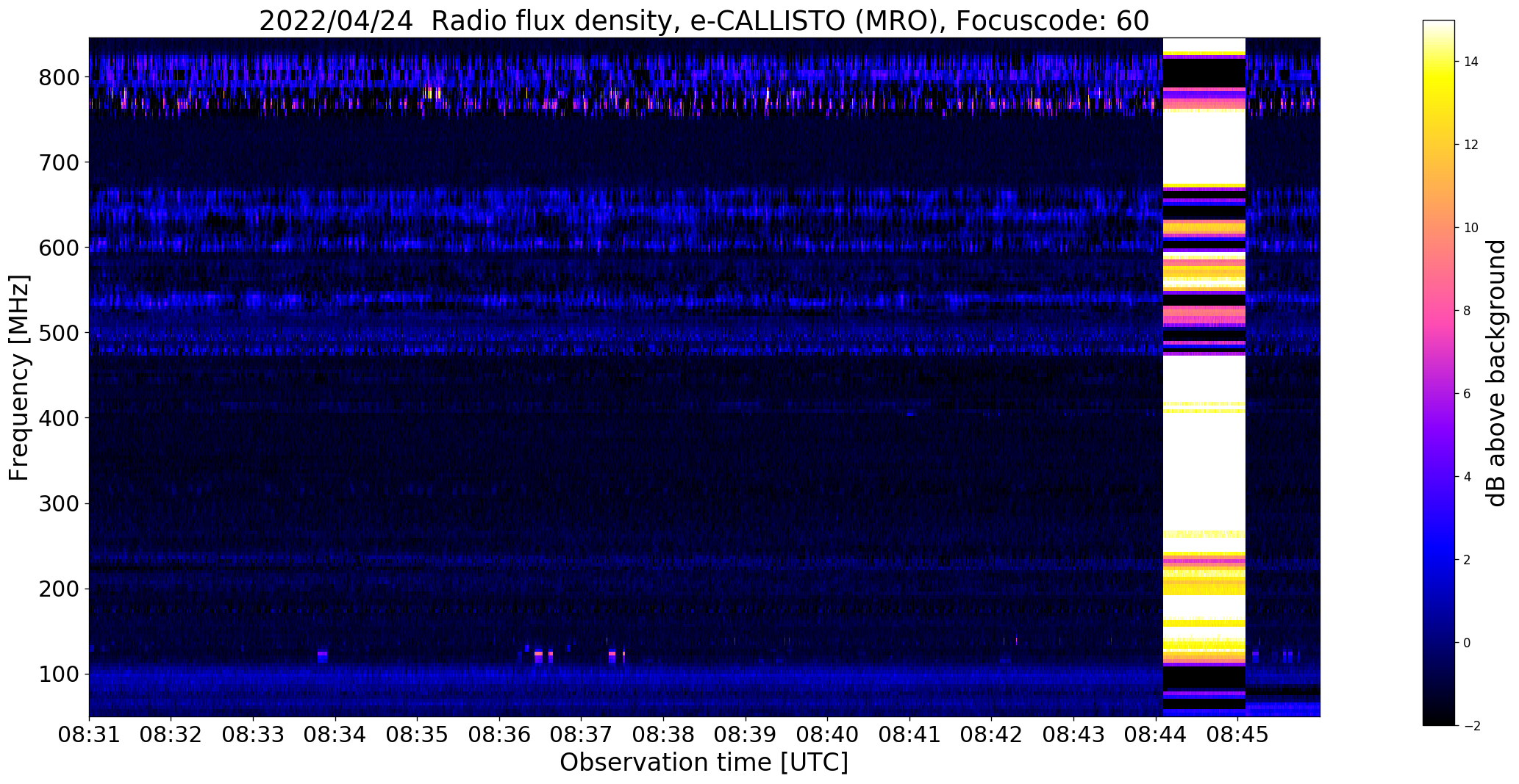Screen dimensions: 1519x784
Task: Click the colorbar tick value 12
Action: [1471, 145]
